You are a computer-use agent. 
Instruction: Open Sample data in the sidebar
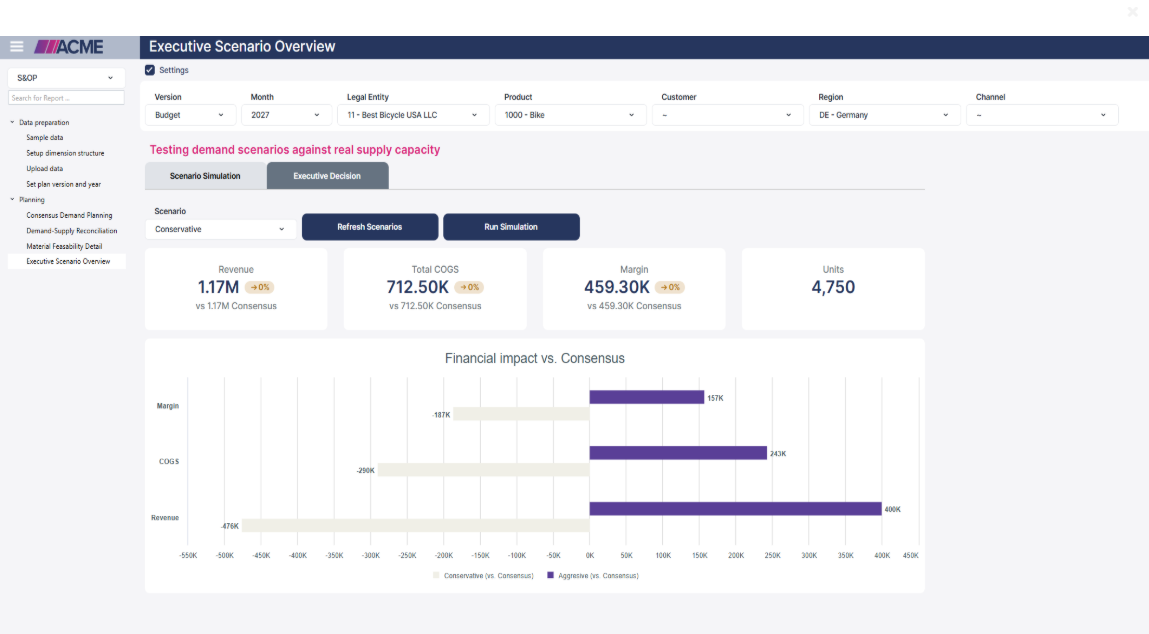[45, 138]
